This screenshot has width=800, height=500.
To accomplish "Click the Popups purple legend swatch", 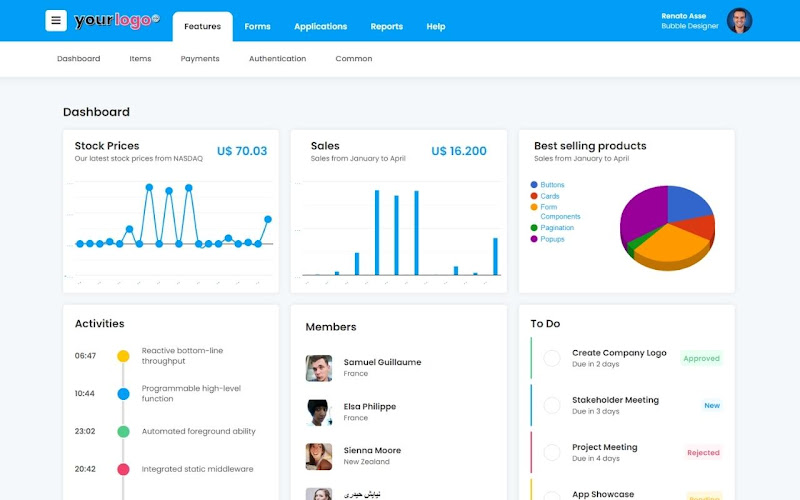I will coord(534,239).
